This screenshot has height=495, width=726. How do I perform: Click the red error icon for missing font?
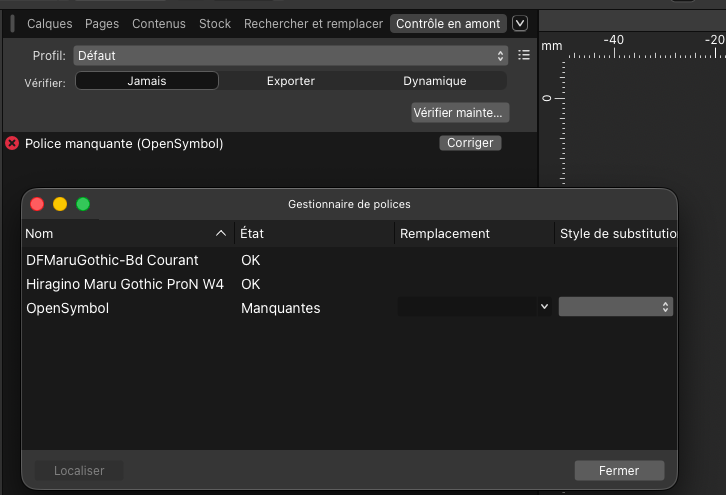[12, 144]
